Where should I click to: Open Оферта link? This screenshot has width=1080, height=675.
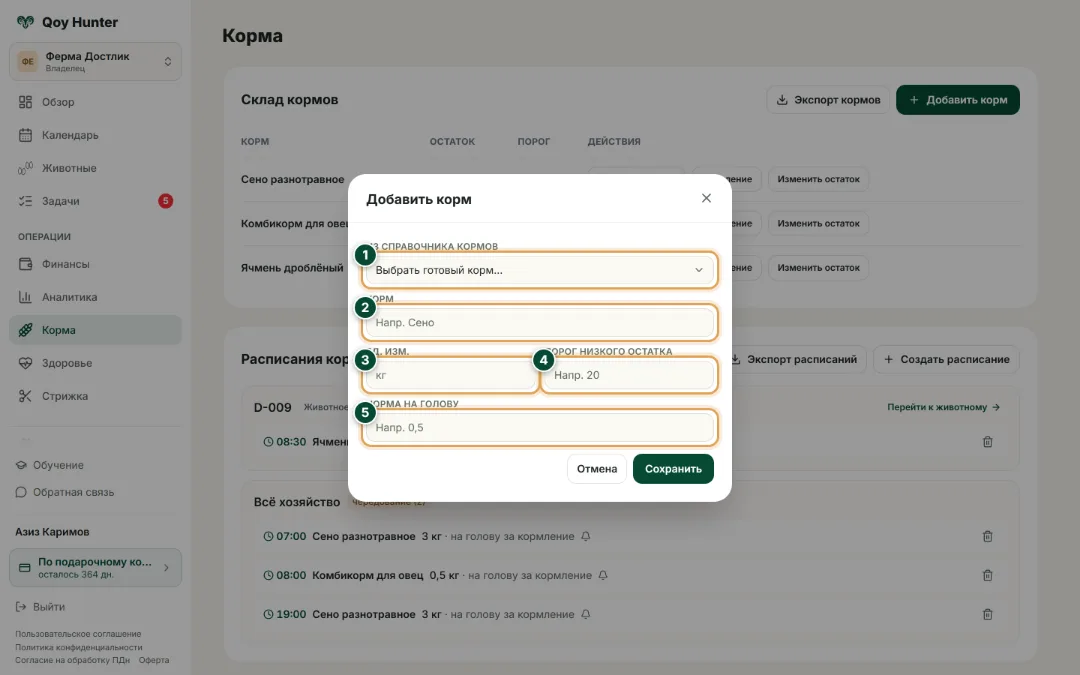[154, 660]
